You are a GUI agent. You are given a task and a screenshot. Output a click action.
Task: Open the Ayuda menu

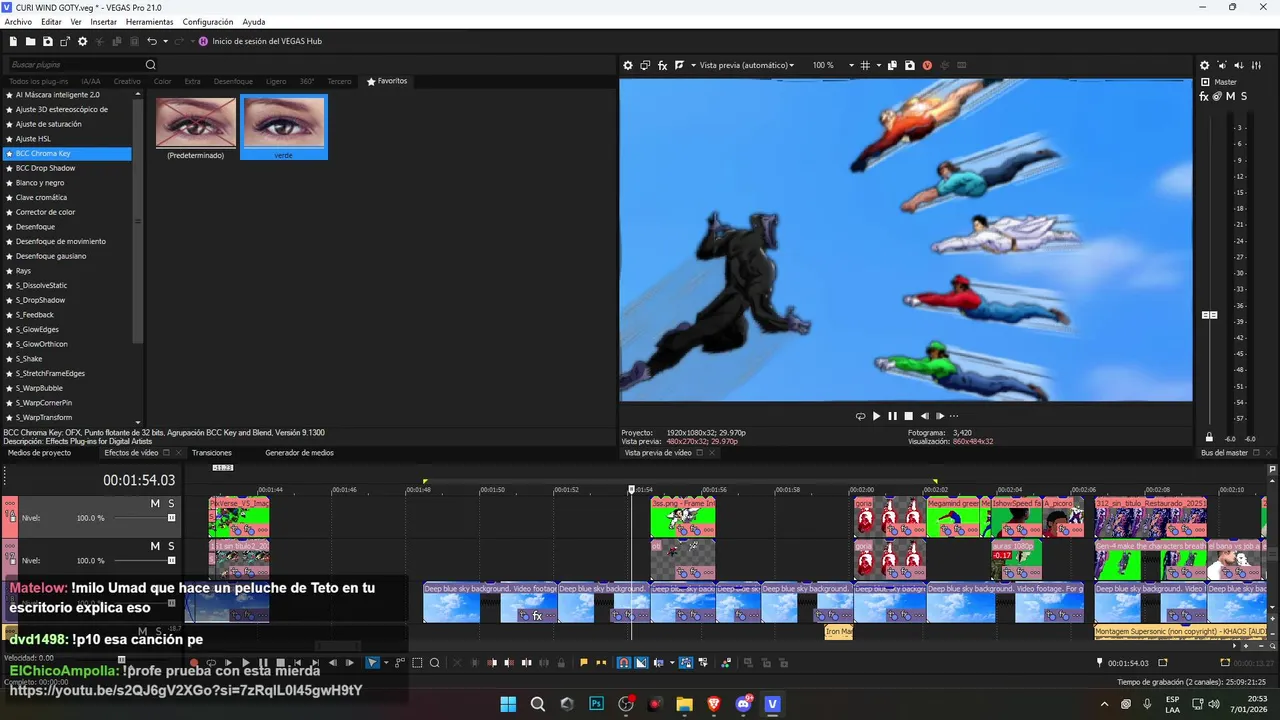click(x=254, y=22)
